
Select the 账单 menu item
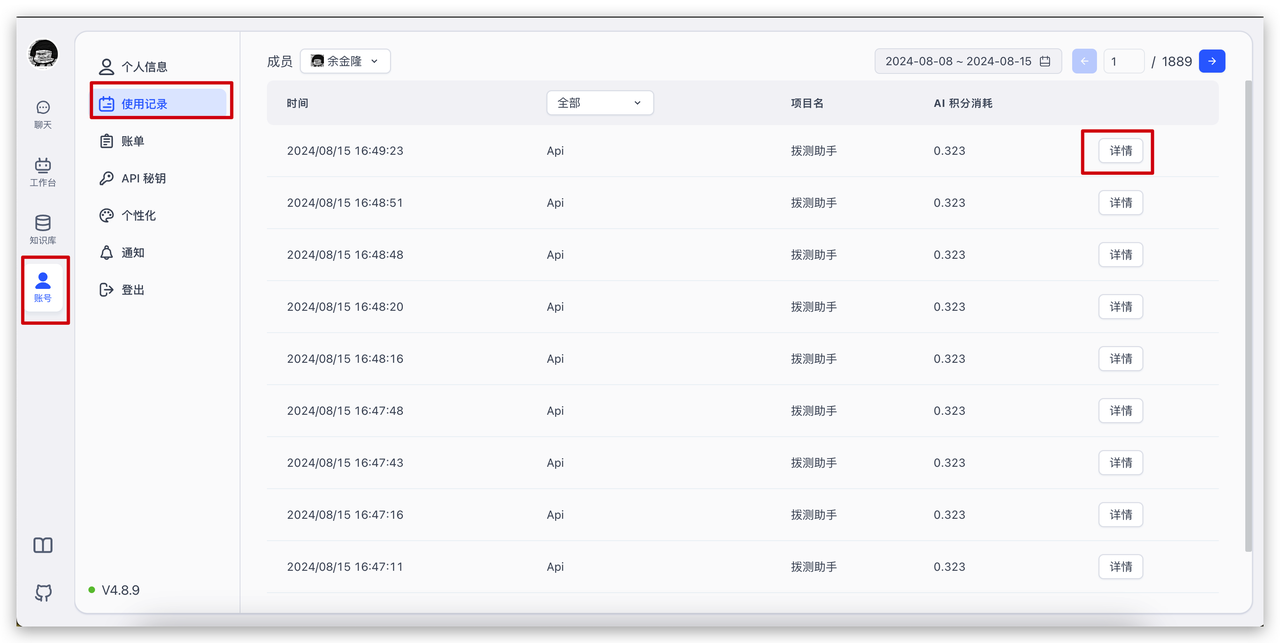click(x=133, y=141)
